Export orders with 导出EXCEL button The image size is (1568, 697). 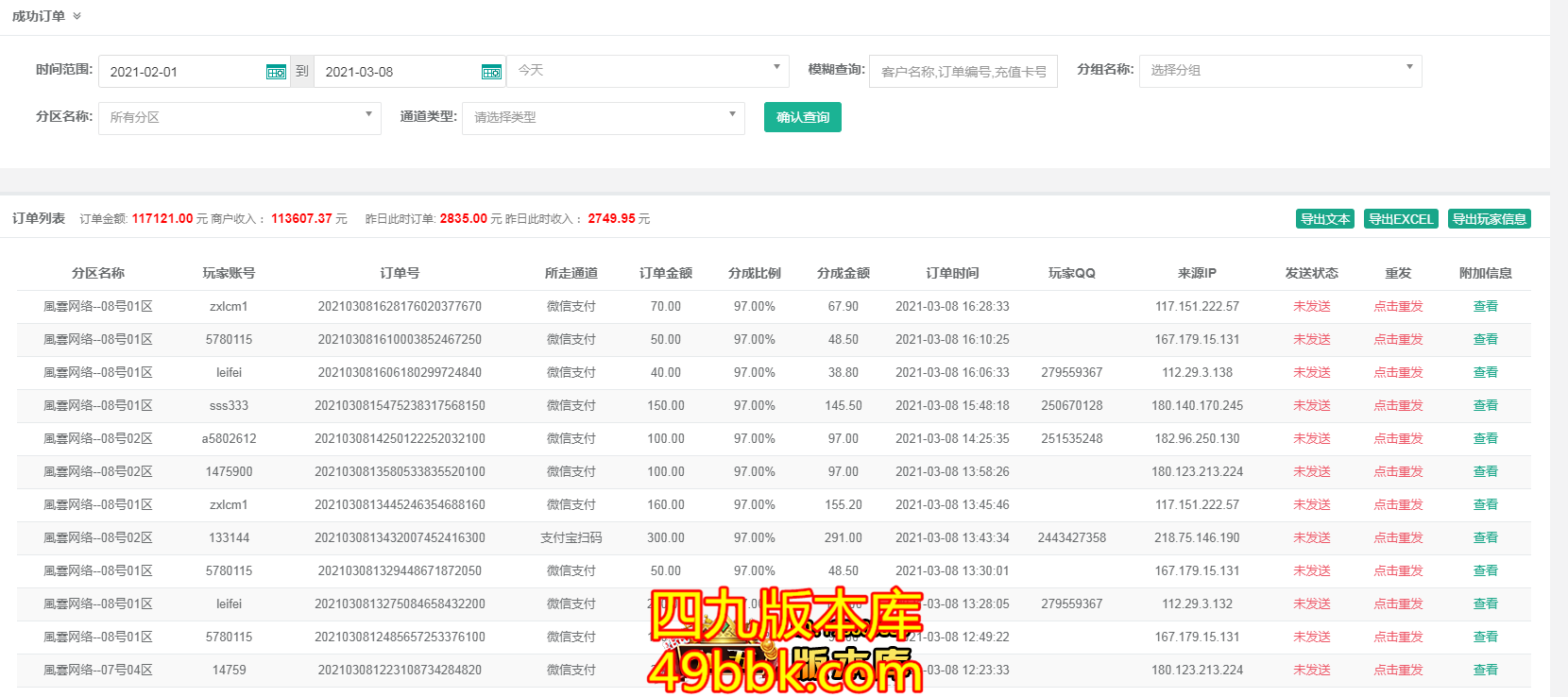(1401, 219)
